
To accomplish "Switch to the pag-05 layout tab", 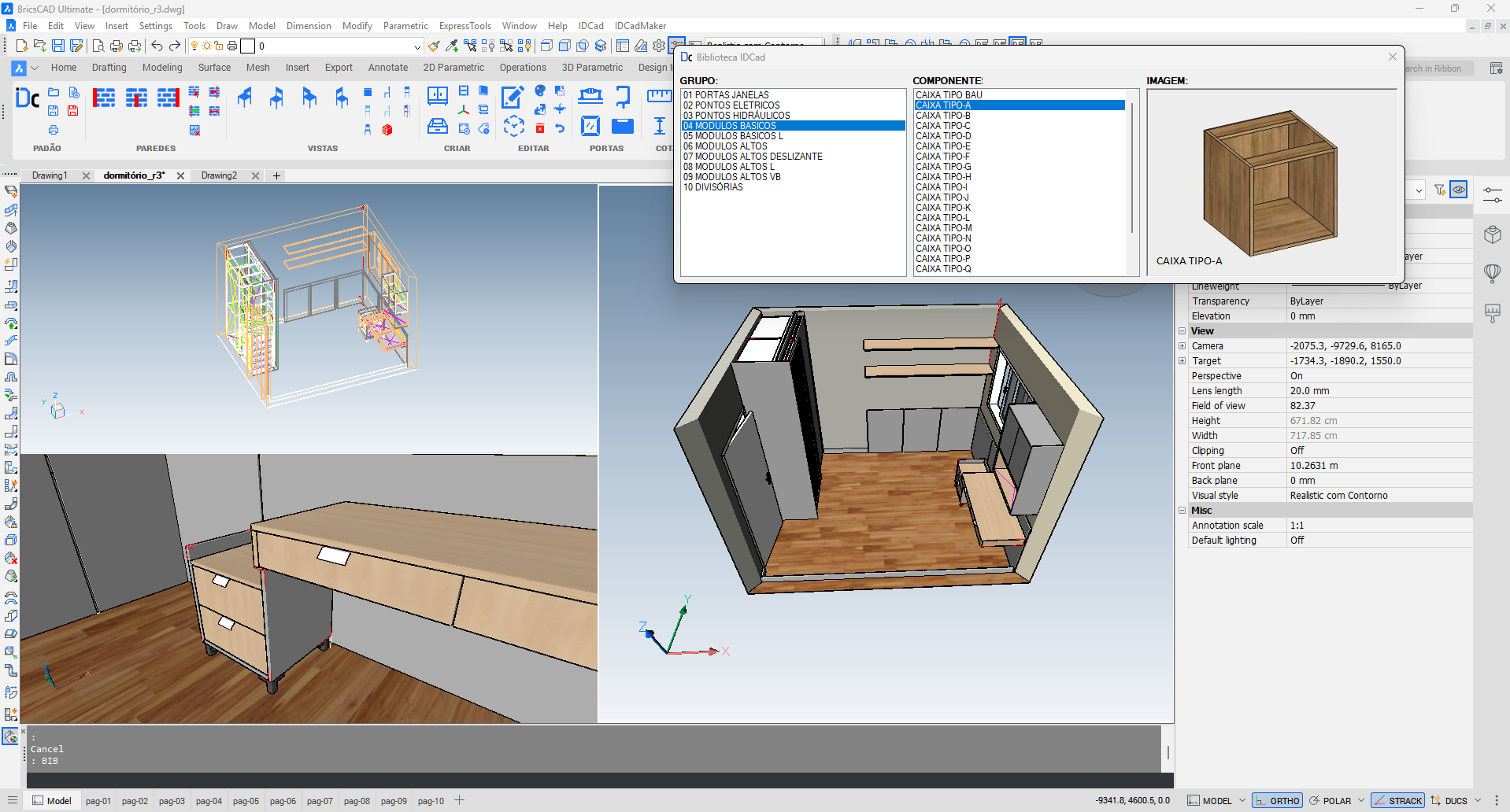I will pyautogui.click(x=246, y=801).
